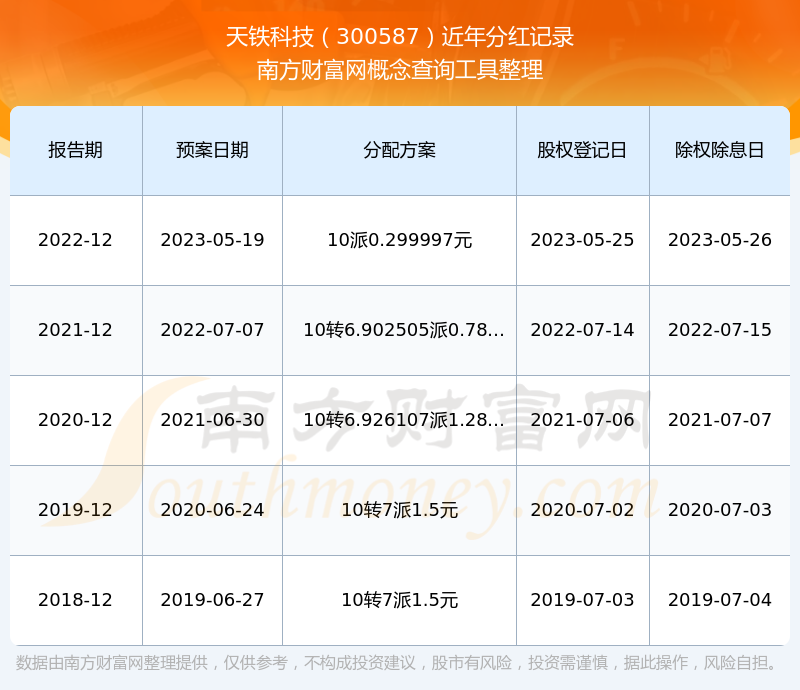Click ex-dividend date 2020-07-03
This screenshot has width=800, height=690.
(x=719, y=509)
